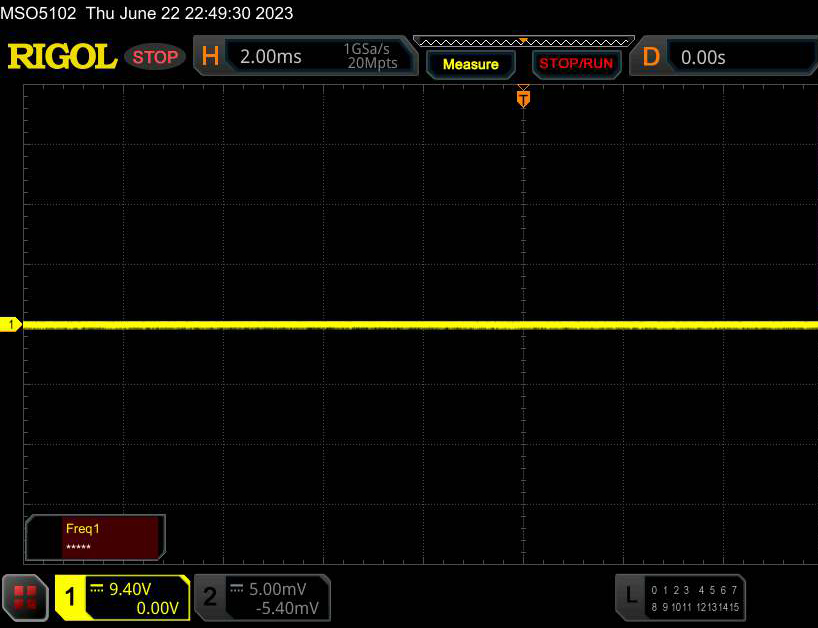Click the orange T trigger position marker
818x628 pixels.
522,98
